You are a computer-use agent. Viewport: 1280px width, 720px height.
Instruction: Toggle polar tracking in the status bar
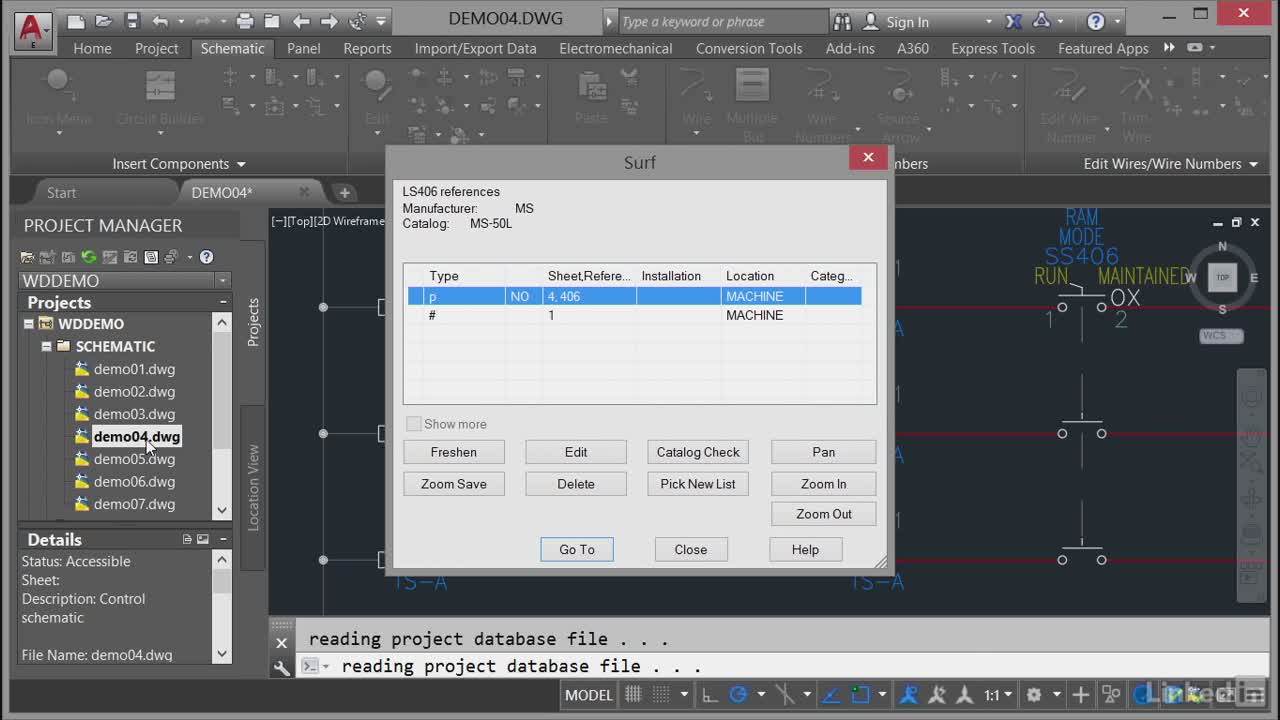click(x=739, y=695)
